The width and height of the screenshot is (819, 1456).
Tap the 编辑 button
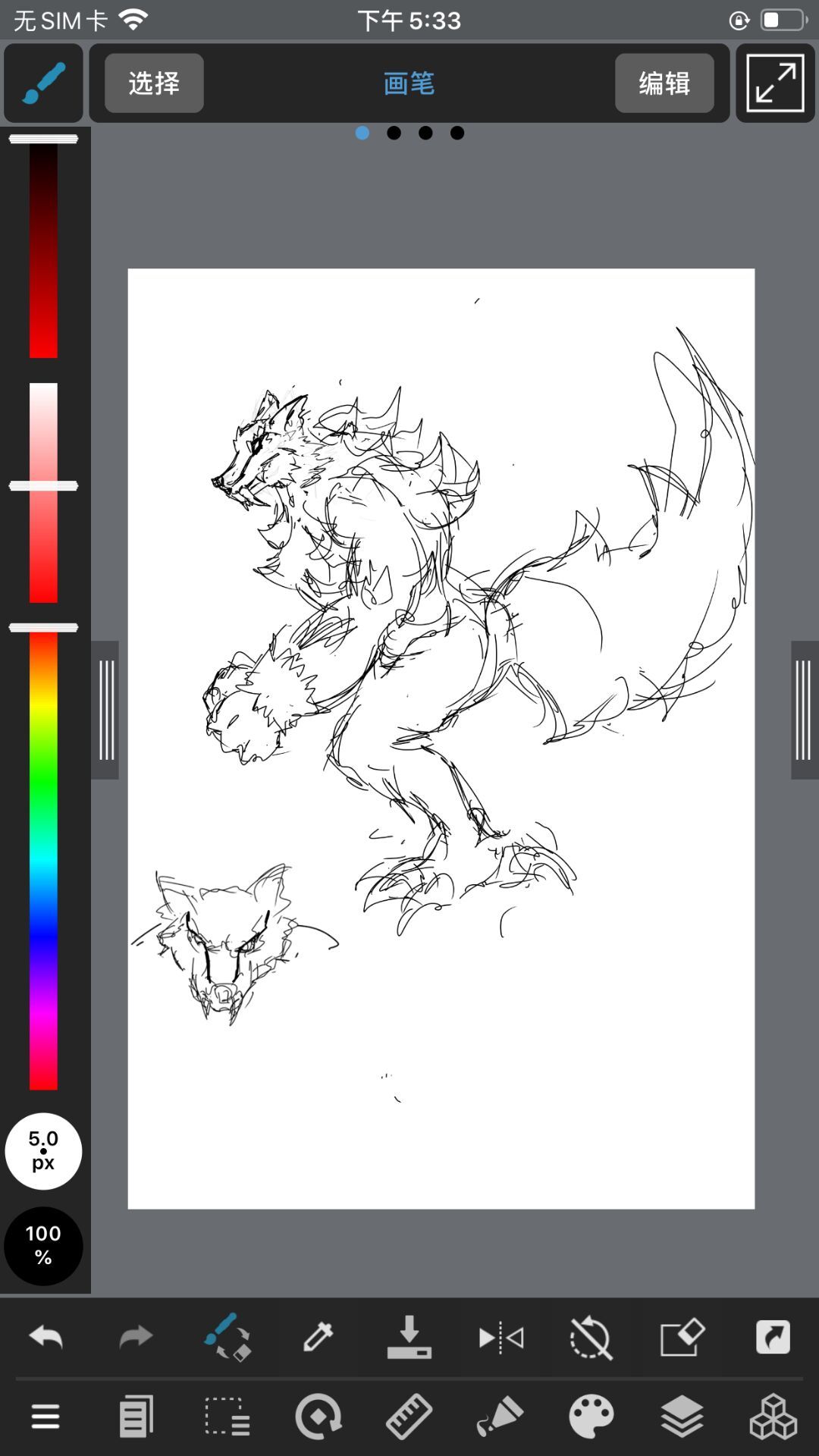664,83
